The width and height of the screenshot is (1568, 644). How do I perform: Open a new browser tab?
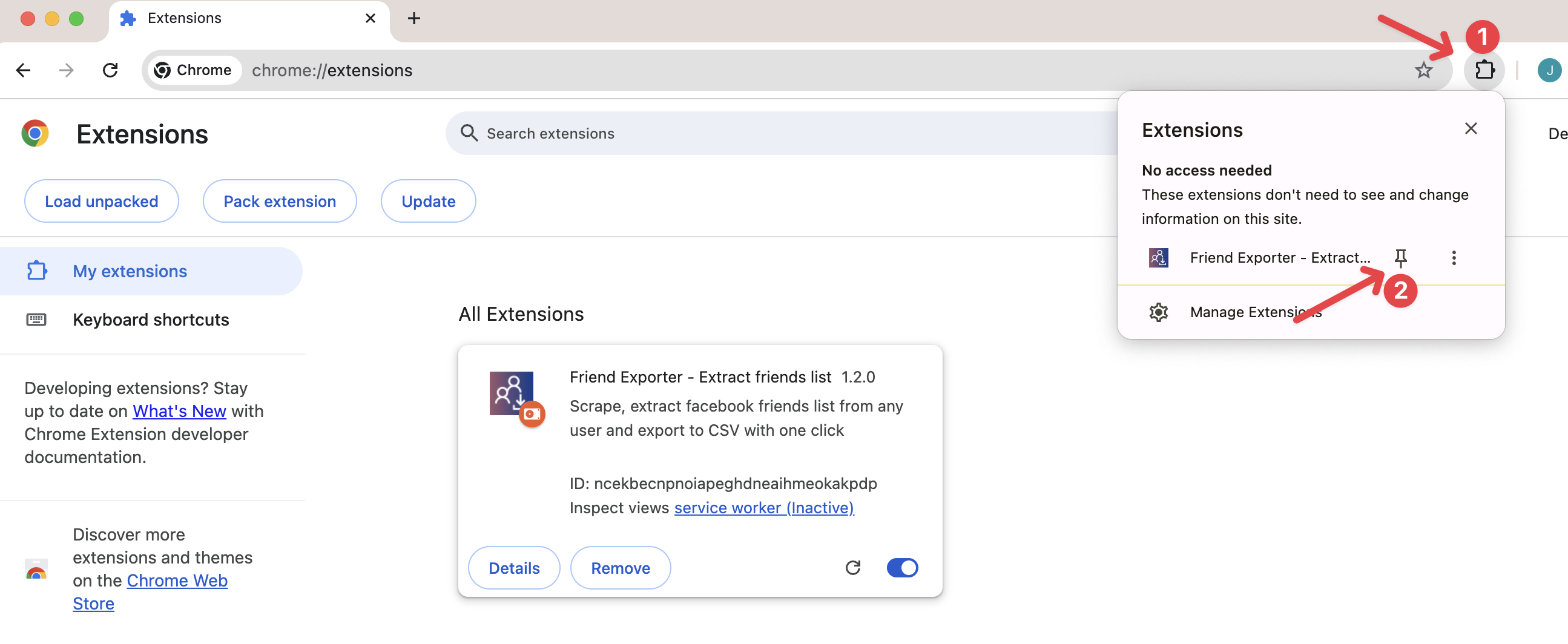pos(414,19)
